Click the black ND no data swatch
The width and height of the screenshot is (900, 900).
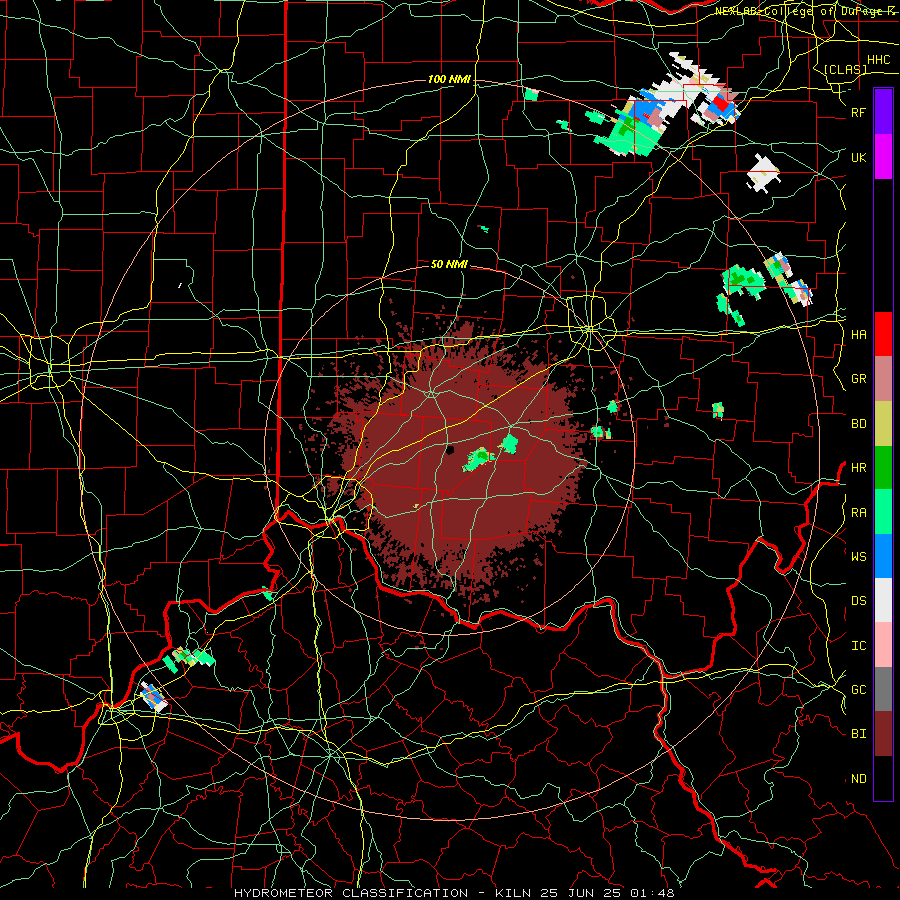click(883, 778)
